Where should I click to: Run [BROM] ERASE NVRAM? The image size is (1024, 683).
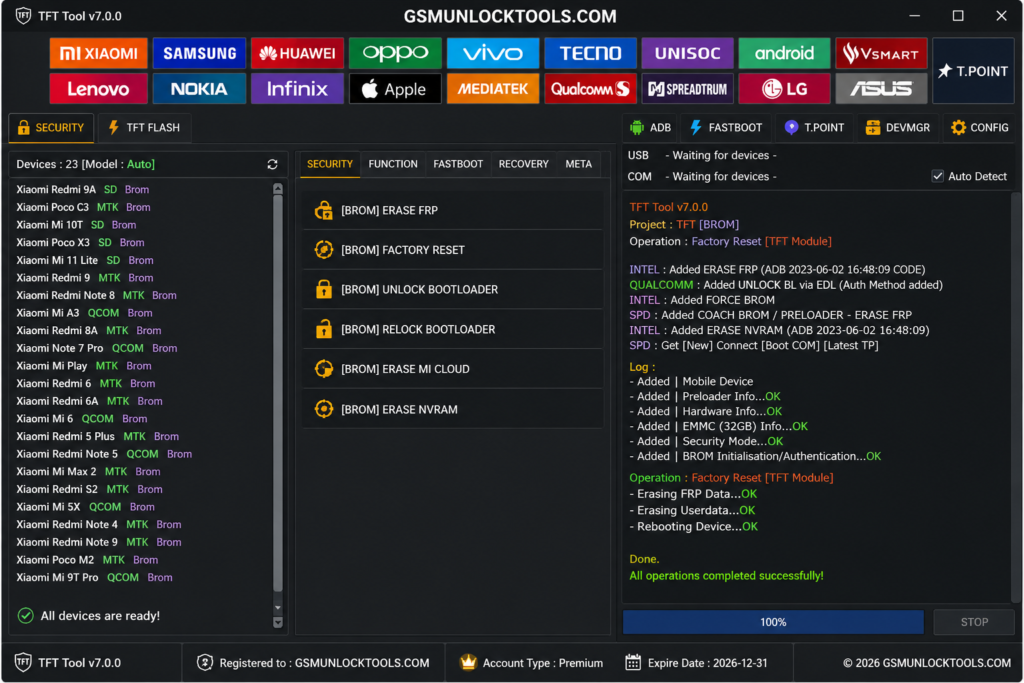(453, 409)
